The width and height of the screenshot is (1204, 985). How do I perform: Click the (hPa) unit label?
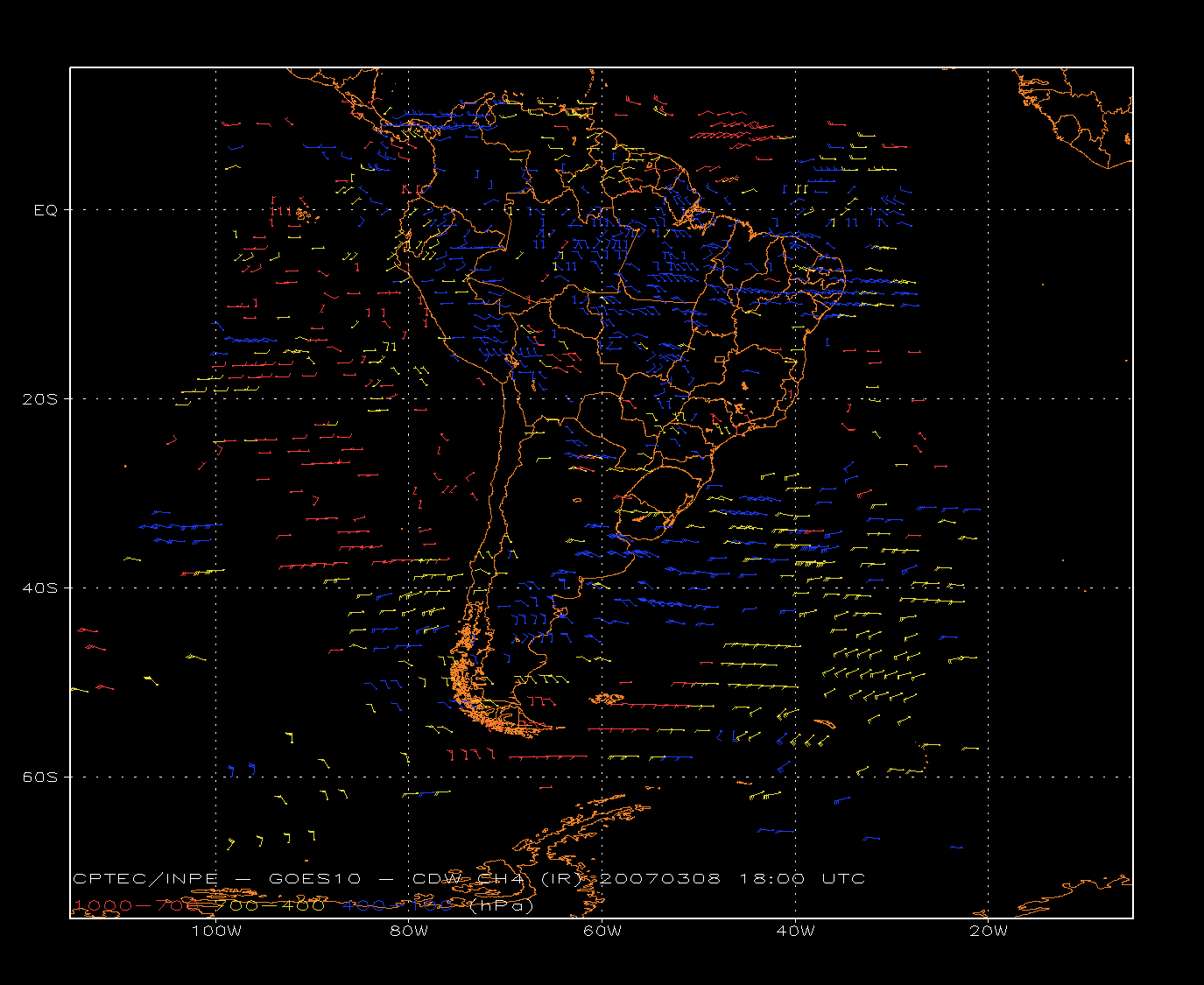pos(502,905)
